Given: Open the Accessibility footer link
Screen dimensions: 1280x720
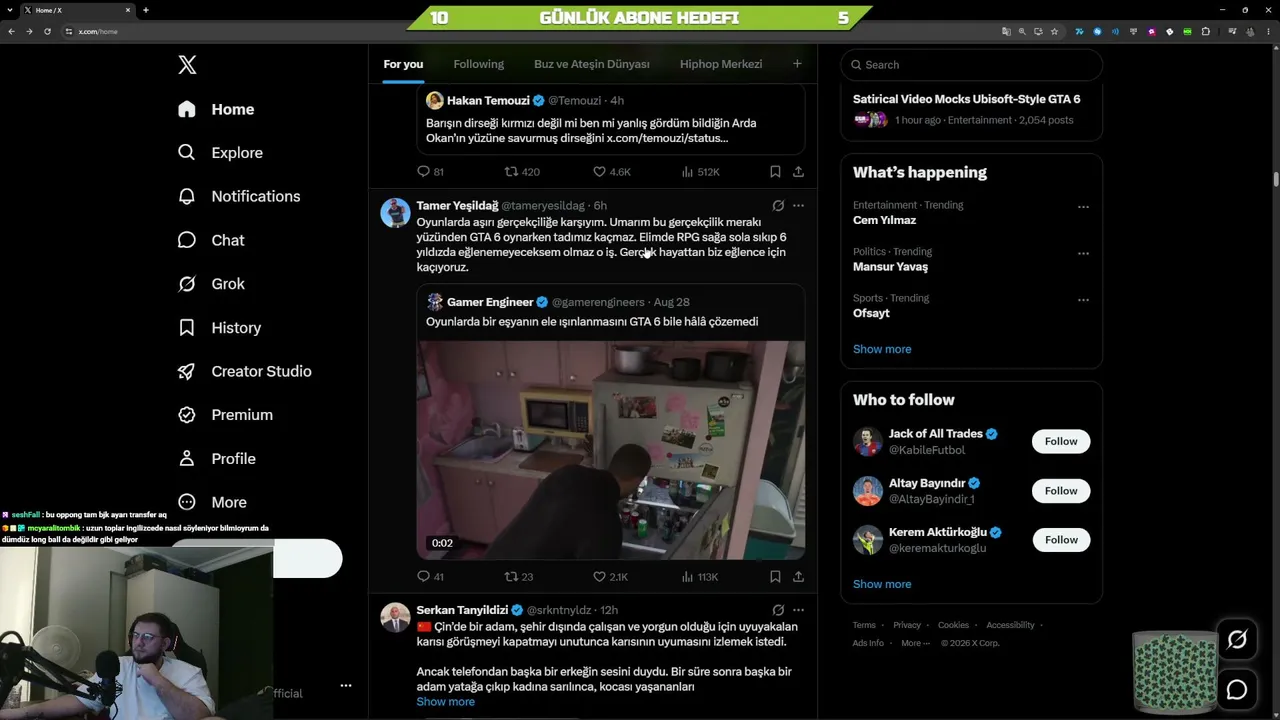Looking at the screenshot, I should pos(1010,625).
